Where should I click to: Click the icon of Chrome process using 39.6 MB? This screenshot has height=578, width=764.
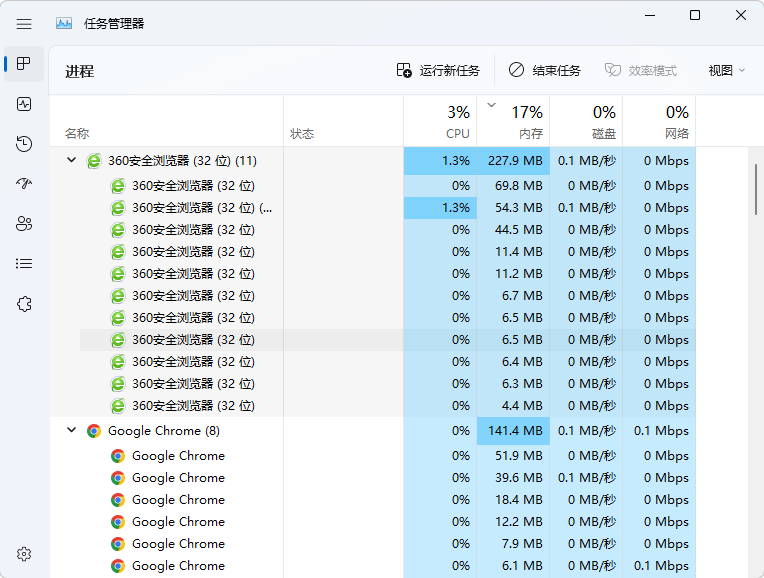tap(117, 478)
